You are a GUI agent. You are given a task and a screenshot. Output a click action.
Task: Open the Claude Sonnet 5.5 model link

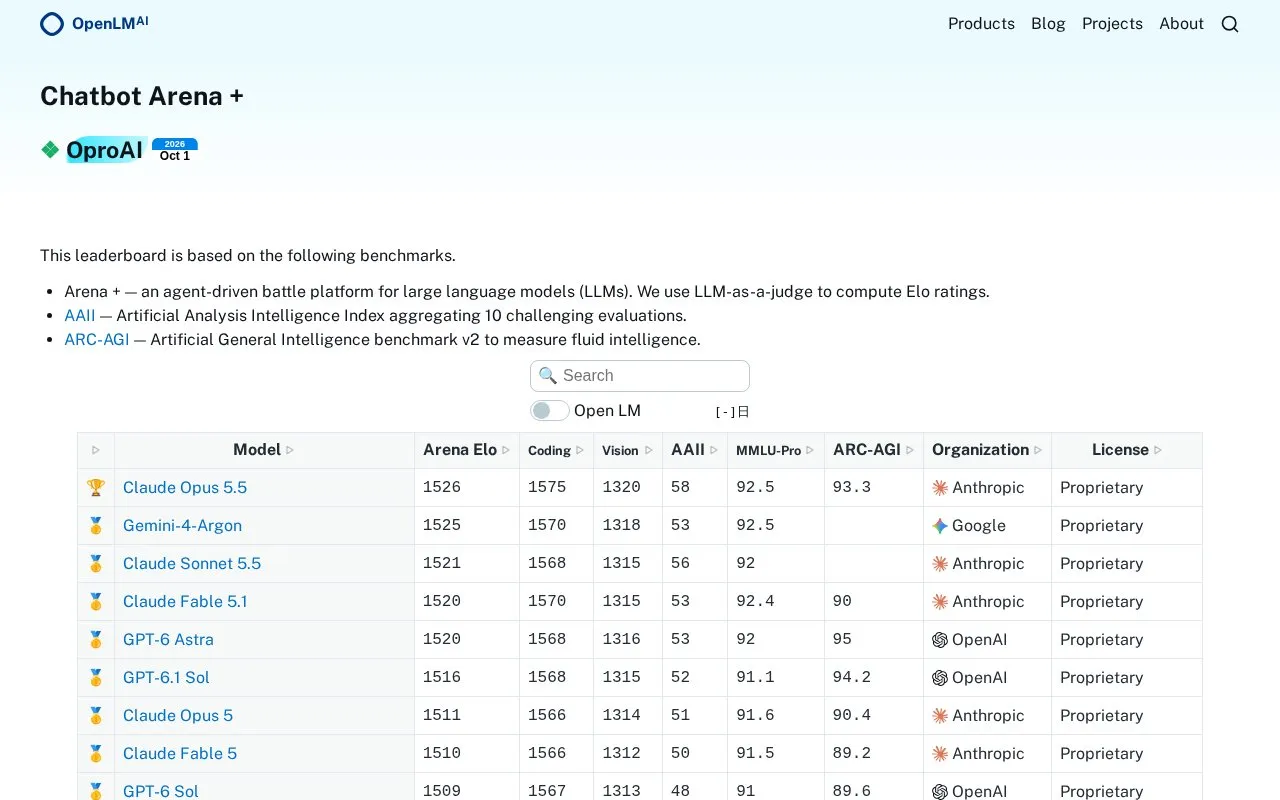point(192,564)
